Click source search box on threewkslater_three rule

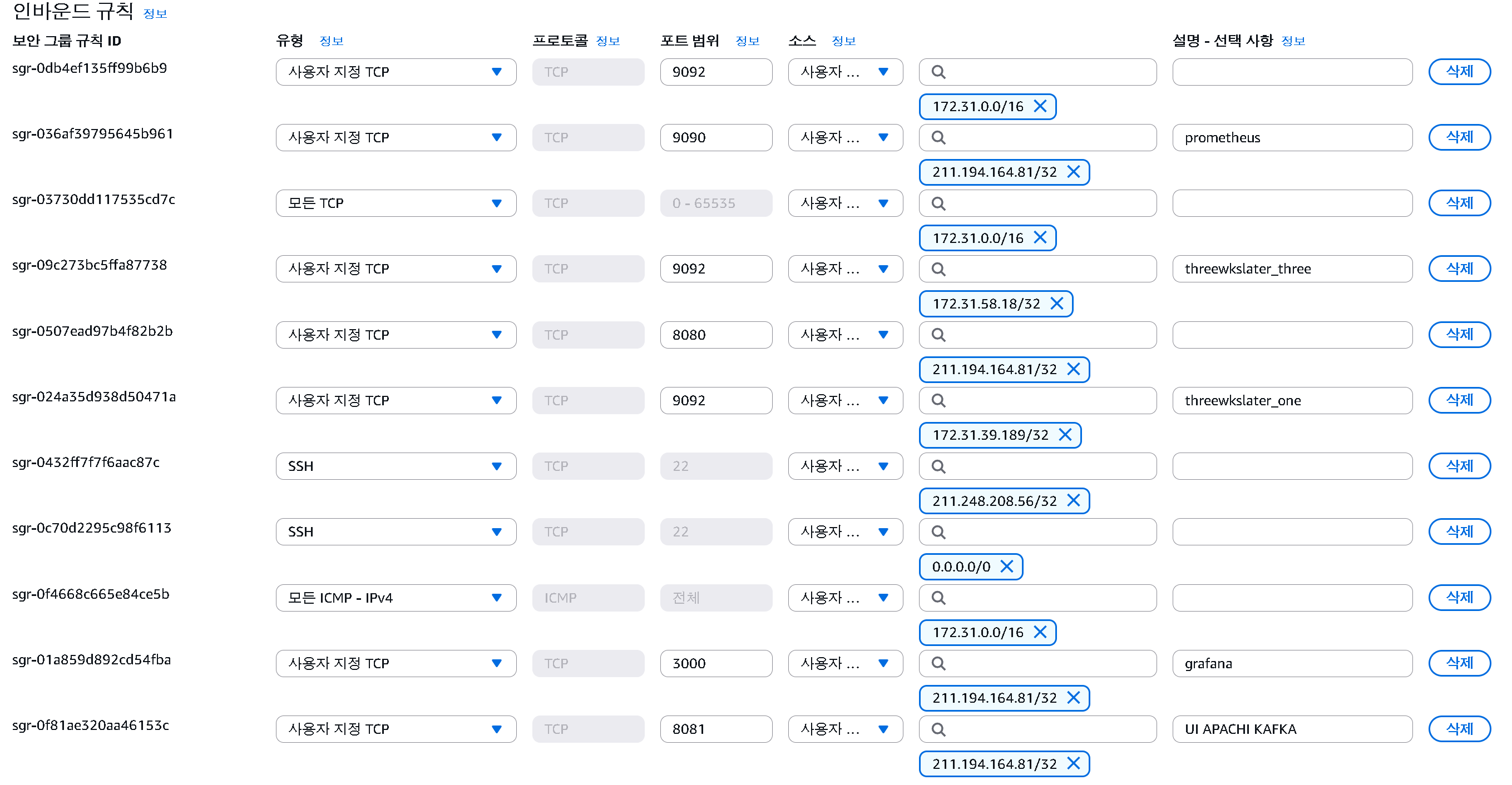(1037, 269)
